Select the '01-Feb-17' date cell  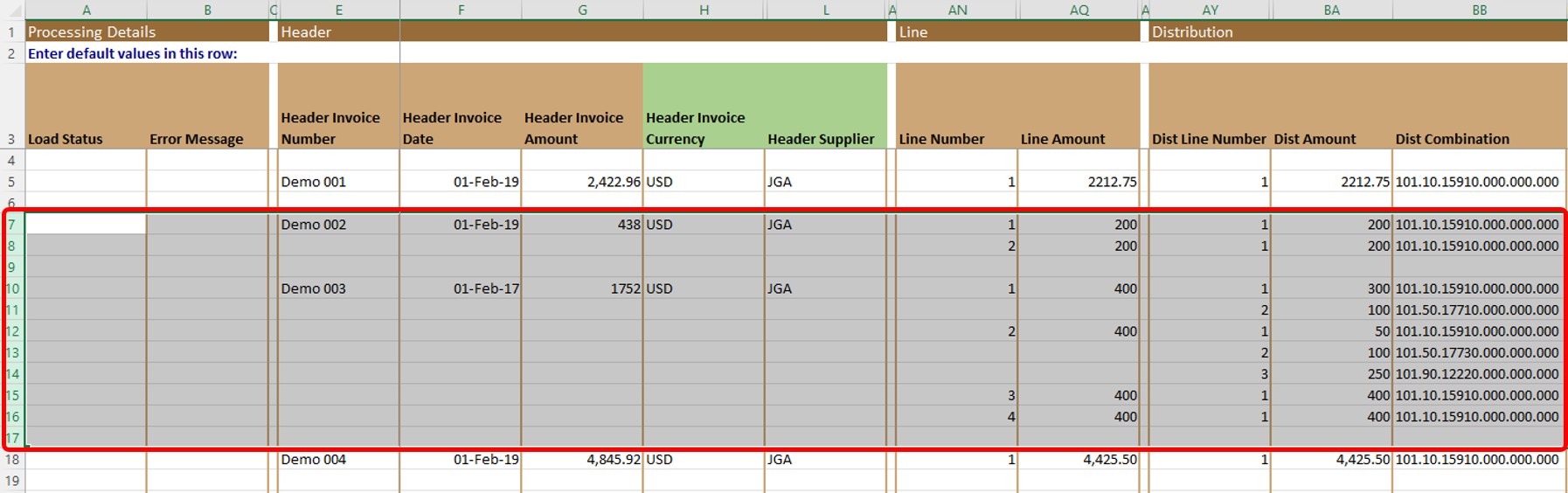[461, 288]
